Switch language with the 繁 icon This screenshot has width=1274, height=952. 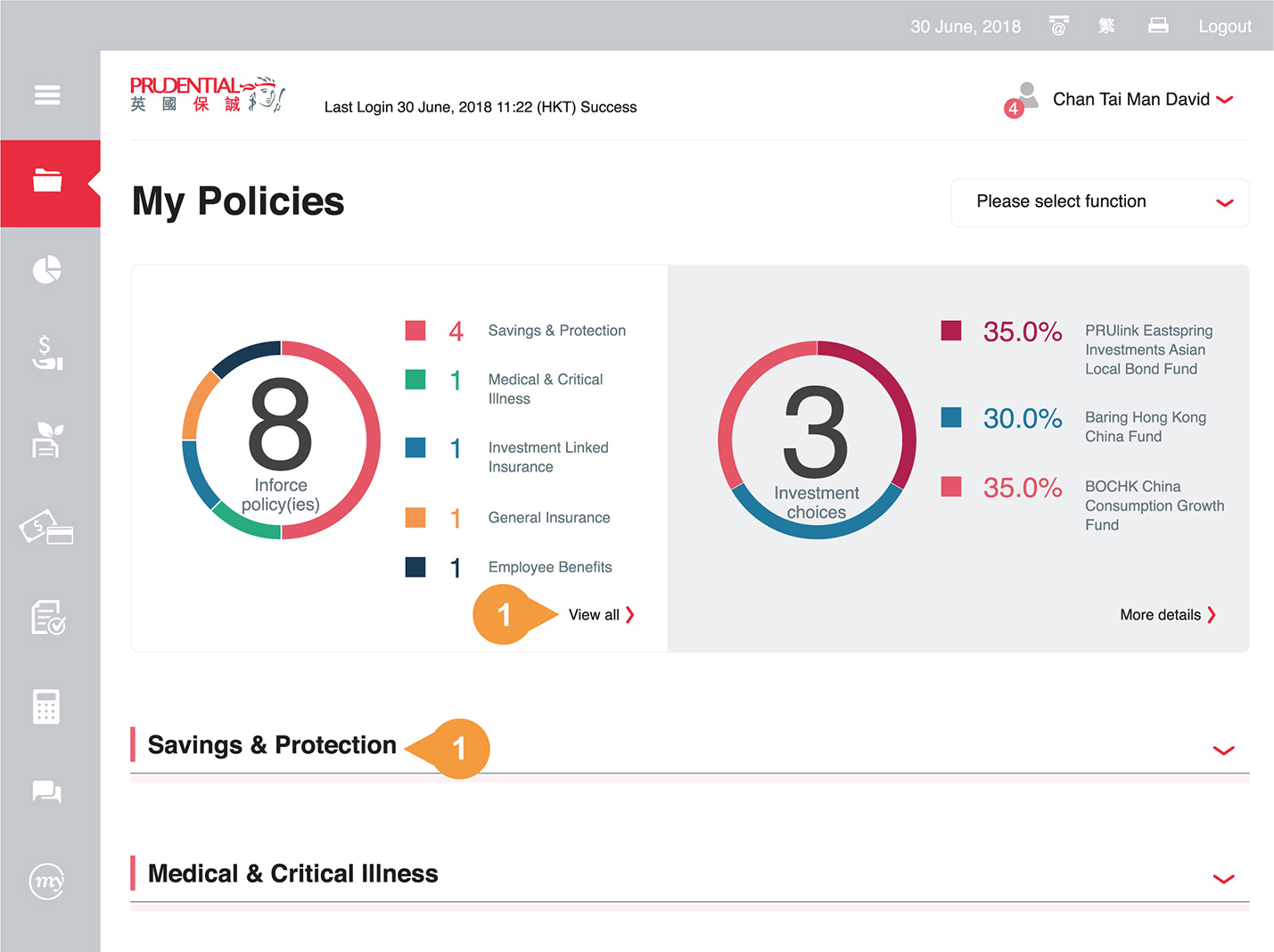1106,26
